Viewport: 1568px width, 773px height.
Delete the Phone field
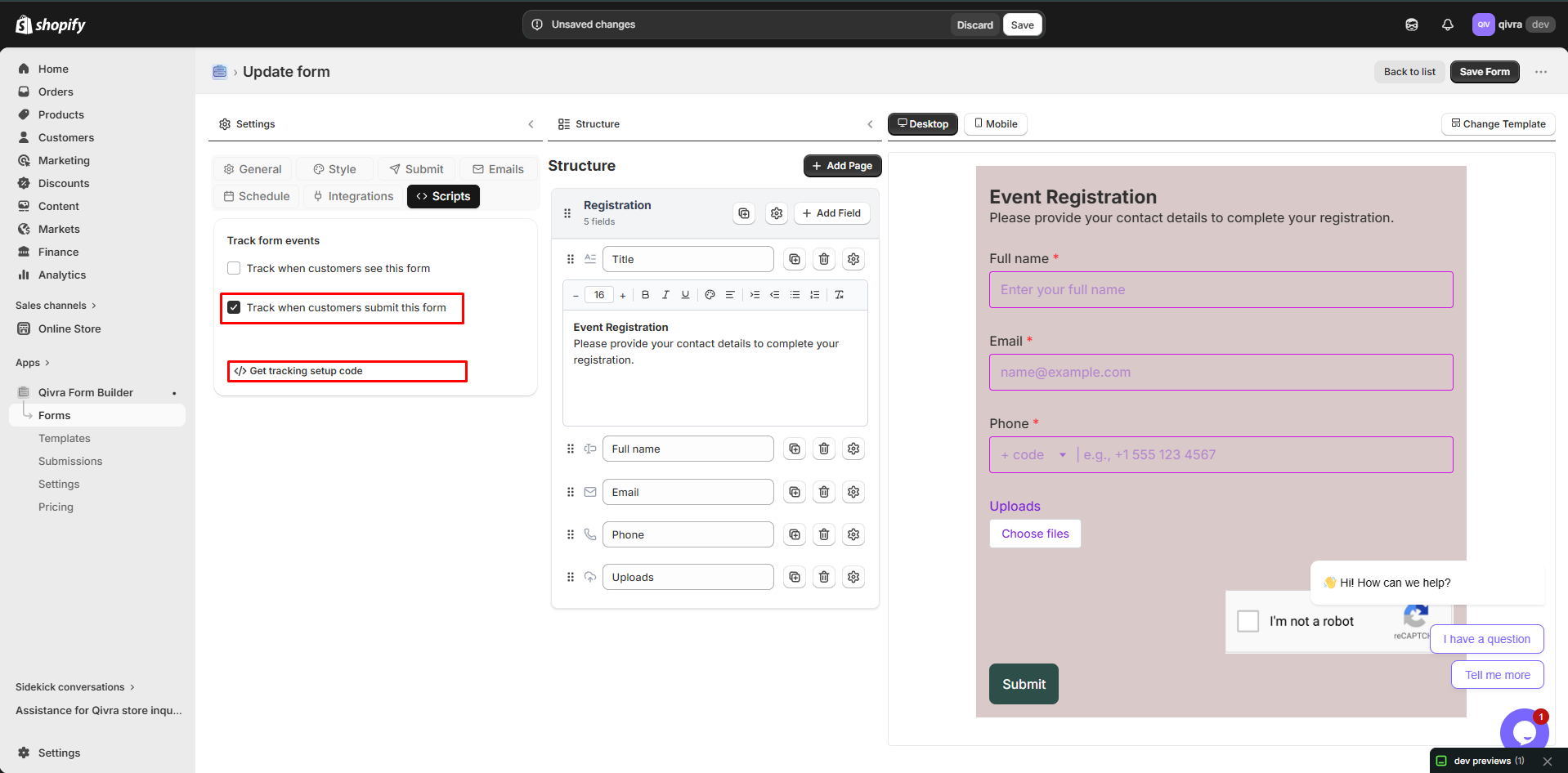[824, 534]
